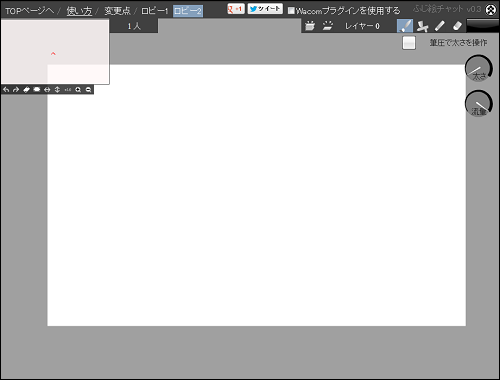Click the redo arrow icon

[16, 90]
